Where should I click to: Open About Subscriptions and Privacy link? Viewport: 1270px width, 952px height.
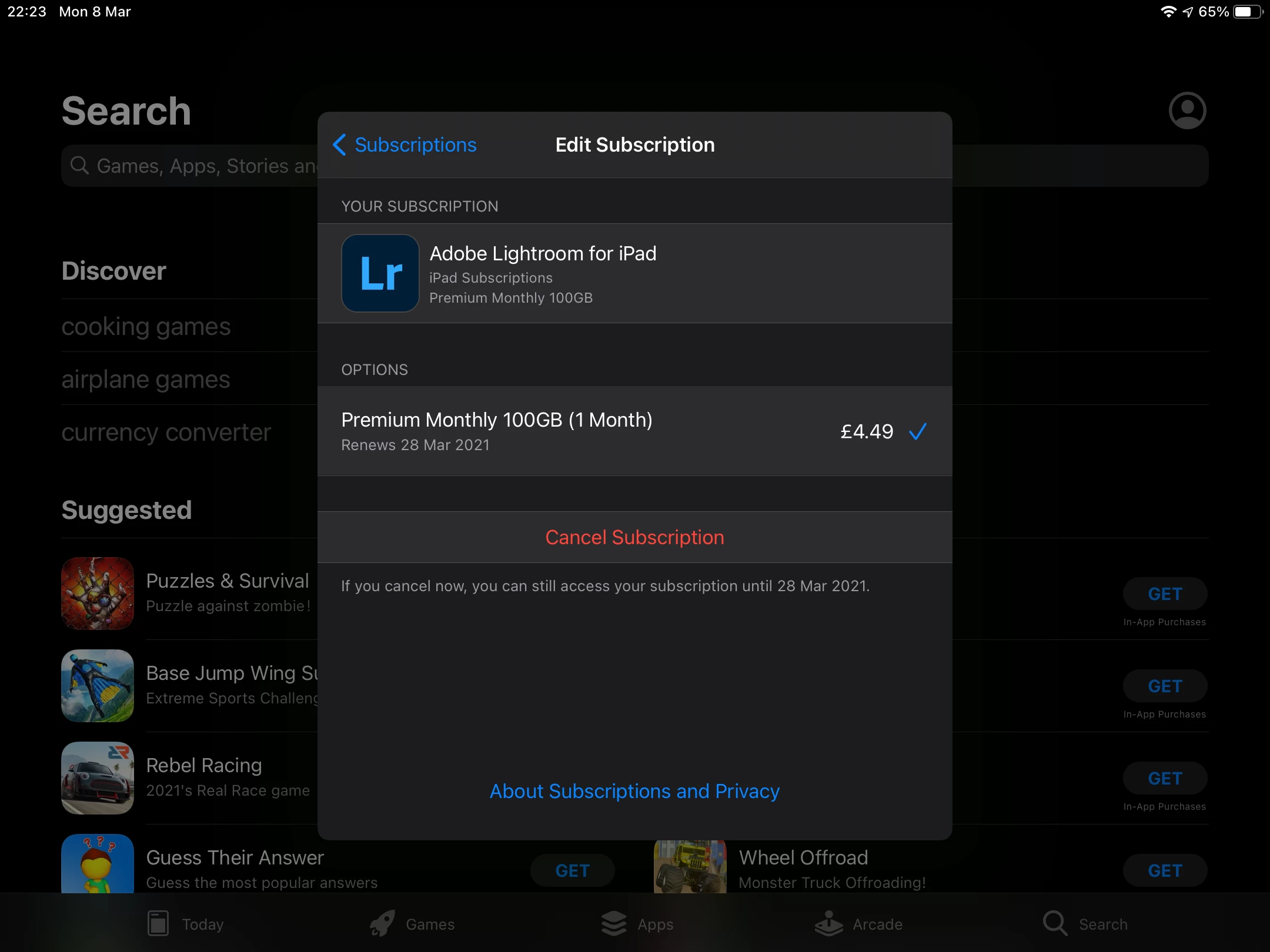click(634, 791)
